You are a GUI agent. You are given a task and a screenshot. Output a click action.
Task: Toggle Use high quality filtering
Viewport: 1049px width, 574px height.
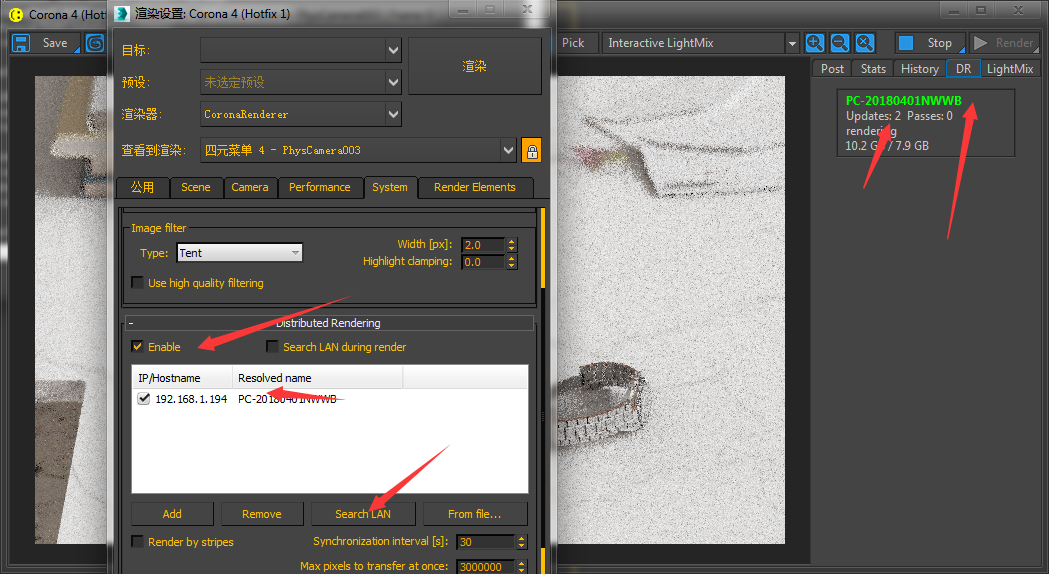137,283
